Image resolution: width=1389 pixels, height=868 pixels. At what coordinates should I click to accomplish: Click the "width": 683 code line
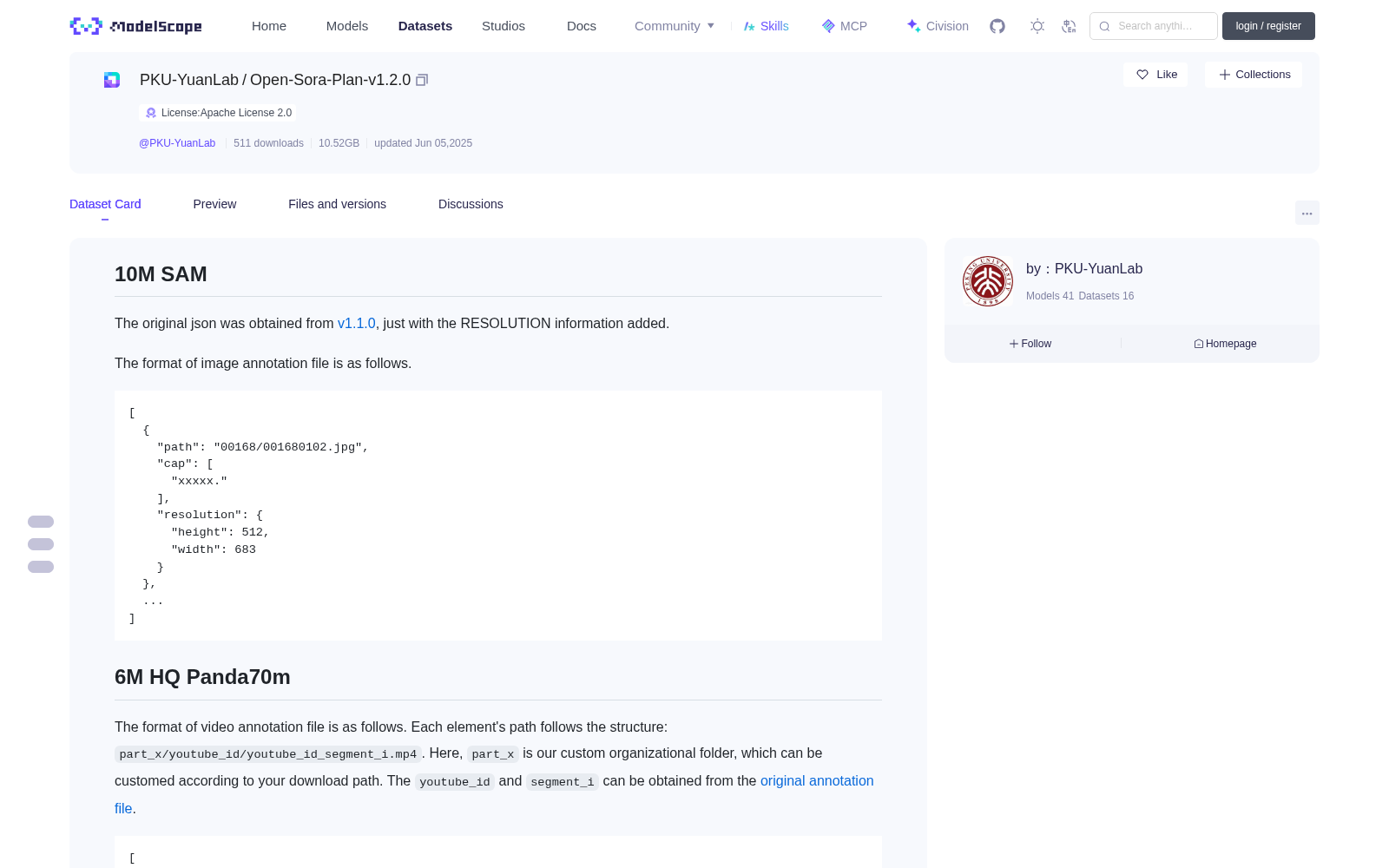point(214,549)
